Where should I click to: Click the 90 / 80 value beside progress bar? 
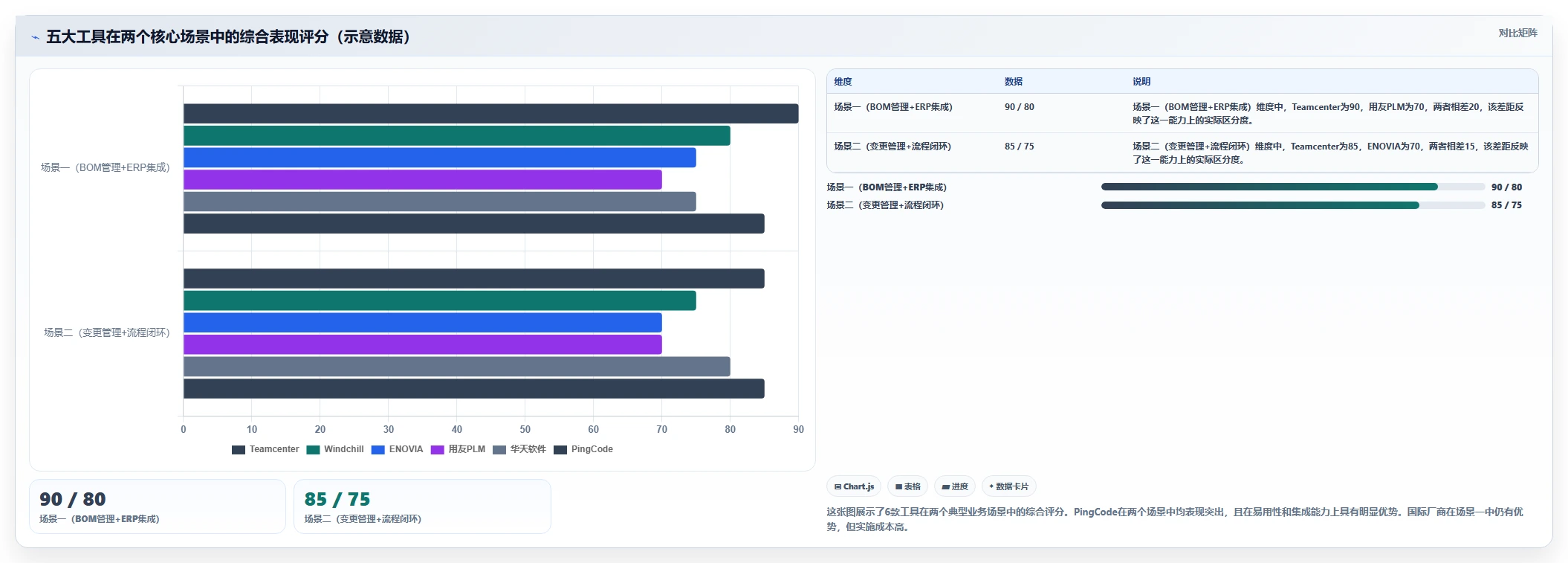tap(1506, 187)
